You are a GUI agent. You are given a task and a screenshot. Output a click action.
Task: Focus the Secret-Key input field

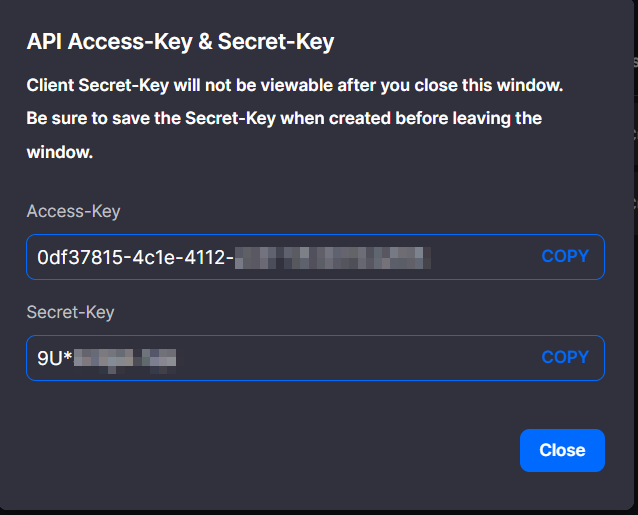pyautogui.click(x=350, y=358)
